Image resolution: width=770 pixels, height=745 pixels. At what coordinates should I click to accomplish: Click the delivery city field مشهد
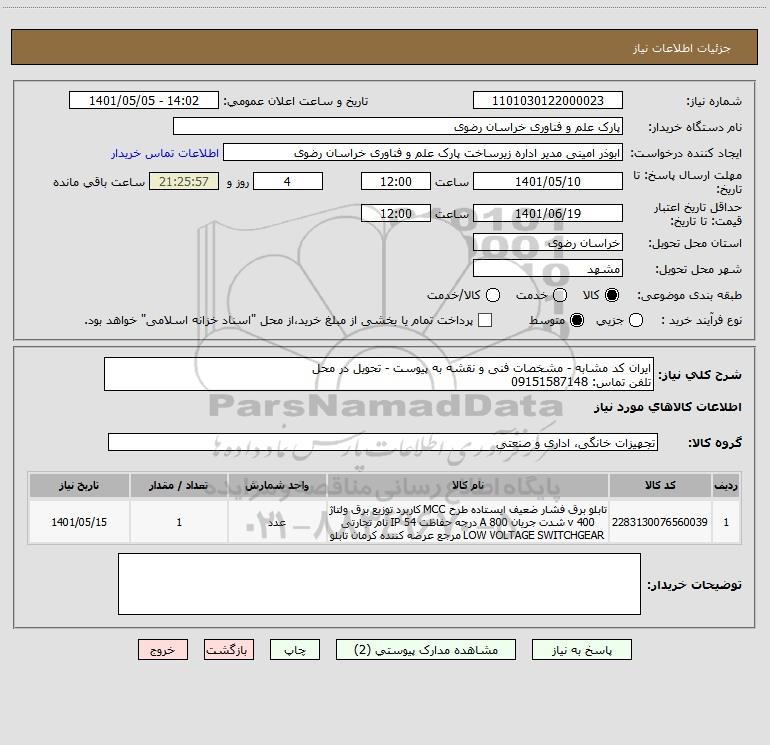(548, 269)
